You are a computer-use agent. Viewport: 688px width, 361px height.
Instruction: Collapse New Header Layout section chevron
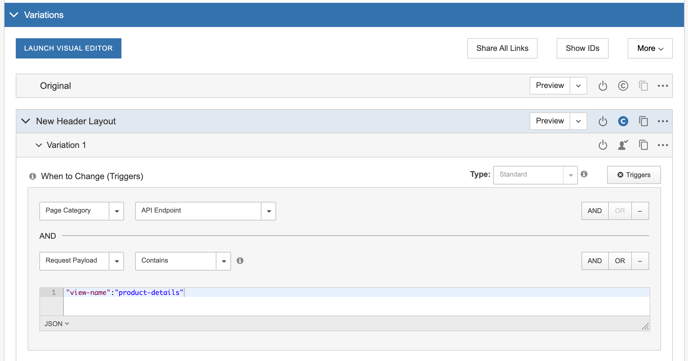[x=26, y=121]
